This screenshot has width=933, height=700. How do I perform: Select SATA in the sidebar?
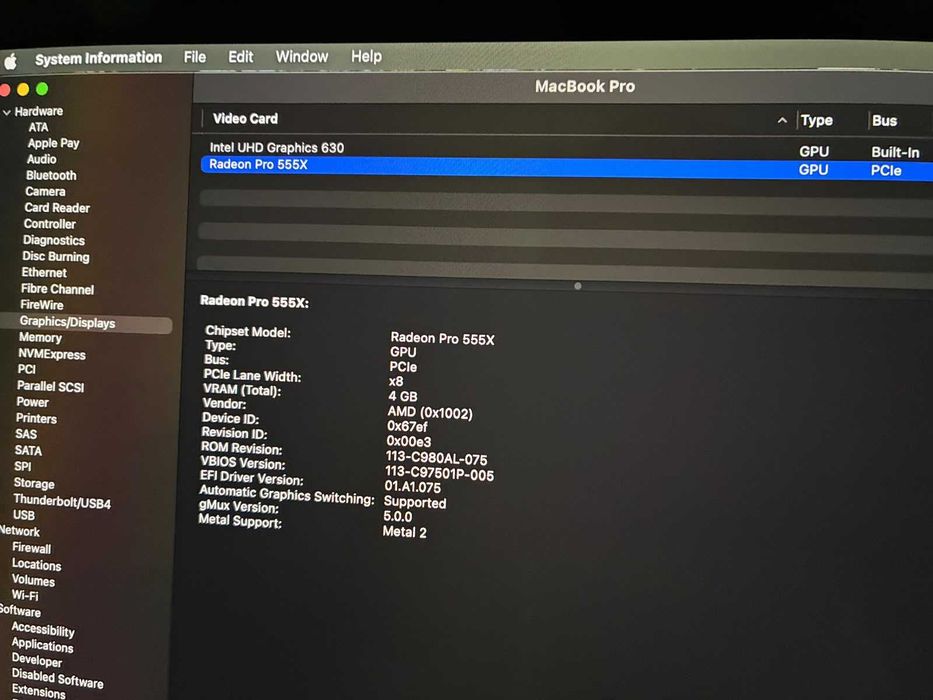[28, 451]
